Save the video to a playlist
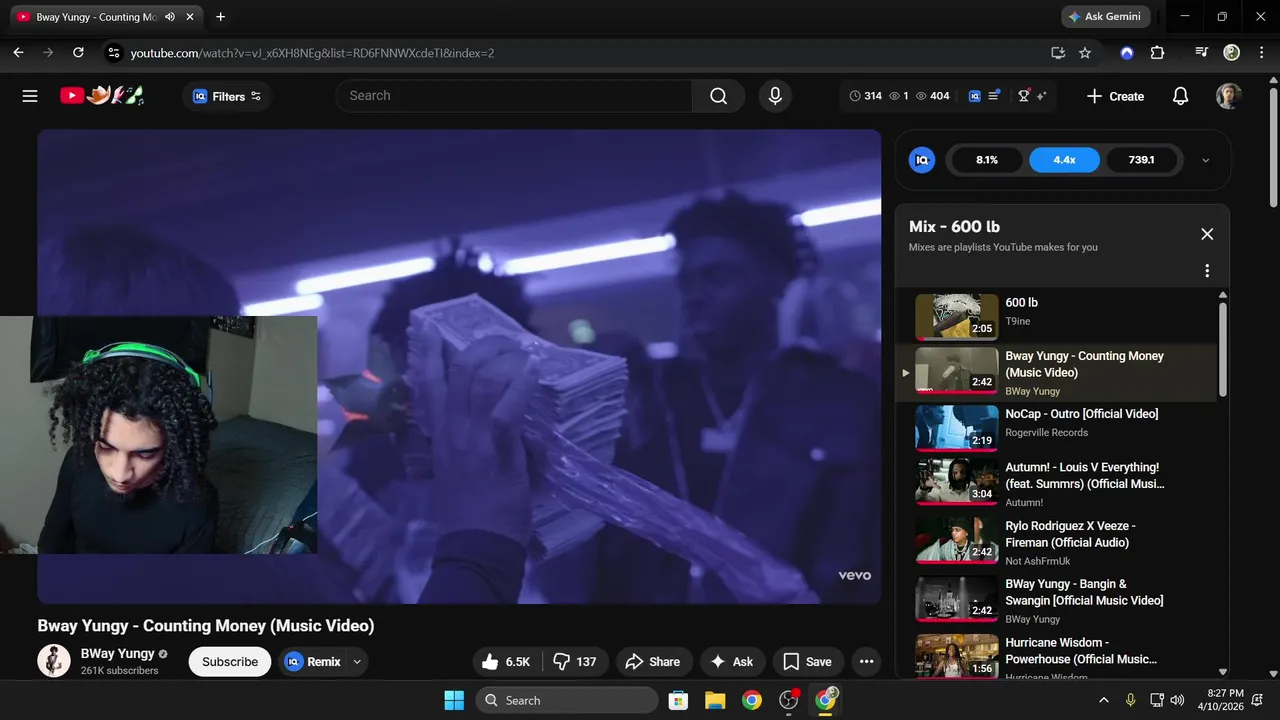This screenshot has height=720, width=1280. point(807,661)
